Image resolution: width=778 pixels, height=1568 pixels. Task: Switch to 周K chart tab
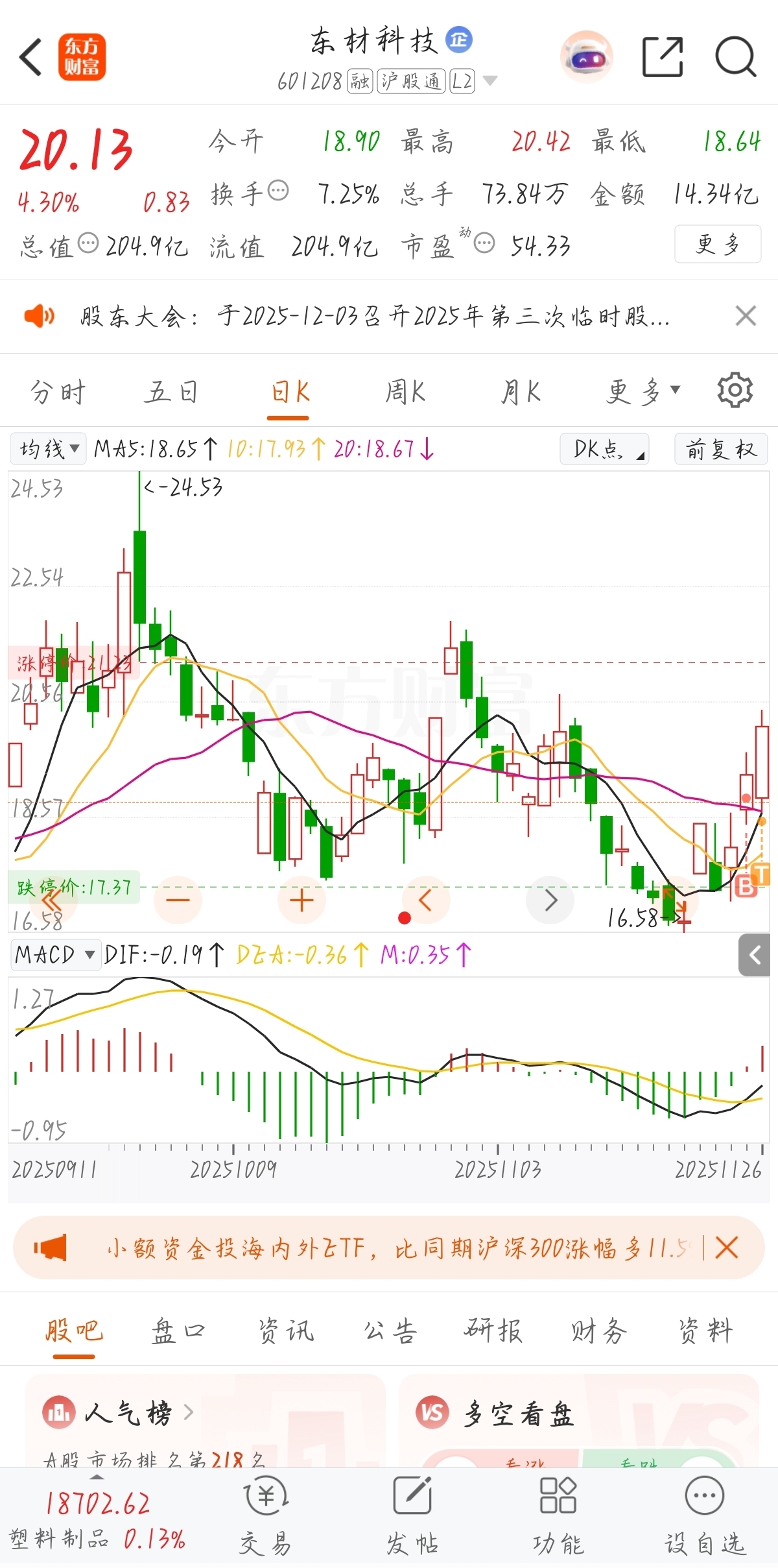(x=405, y=392)
